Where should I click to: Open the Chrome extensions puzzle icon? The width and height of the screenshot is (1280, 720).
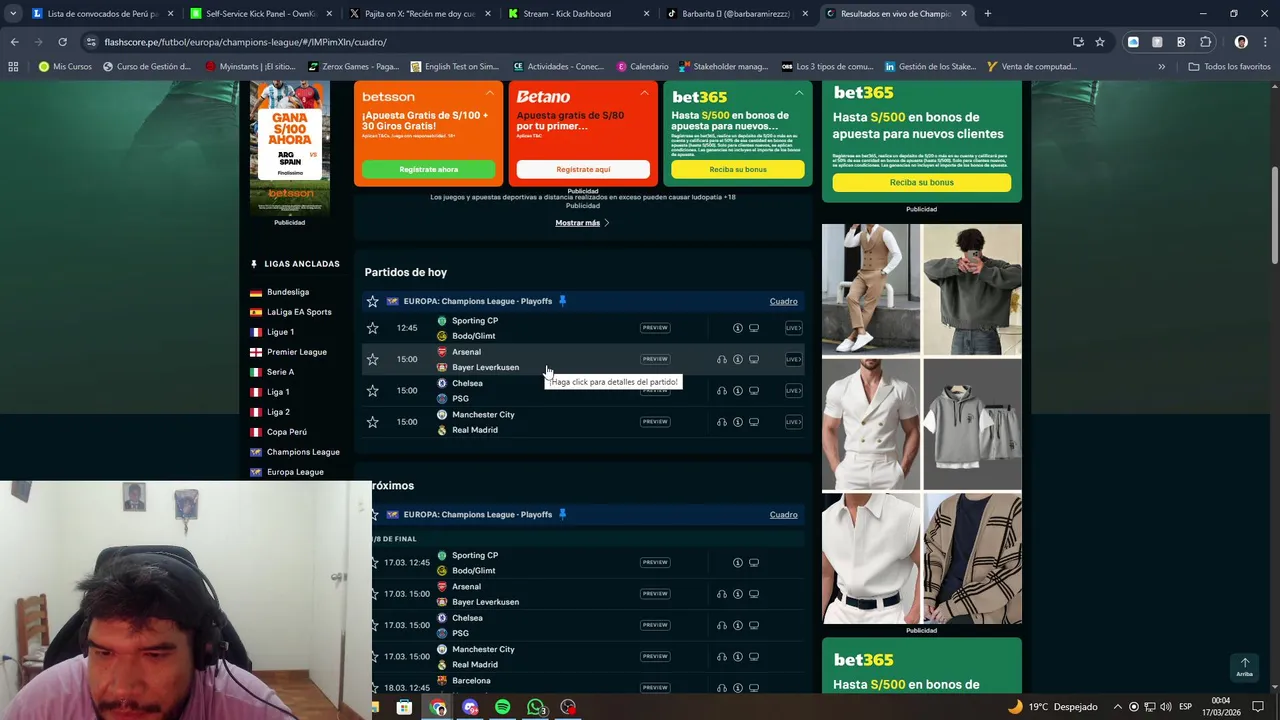(x=1205, y=42)
